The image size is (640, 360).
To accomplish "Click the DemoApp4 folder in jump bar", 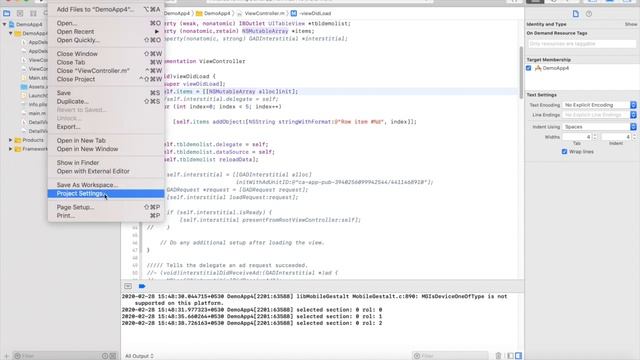I will [x=213, y=13].
